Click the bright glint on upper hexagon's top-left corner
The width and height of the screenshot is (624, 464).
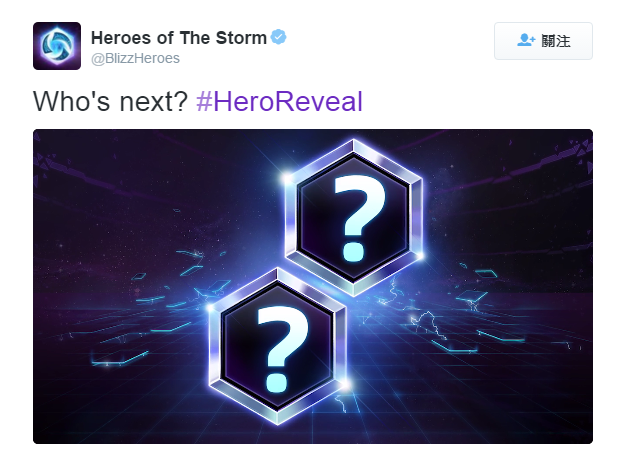point(287,178)
